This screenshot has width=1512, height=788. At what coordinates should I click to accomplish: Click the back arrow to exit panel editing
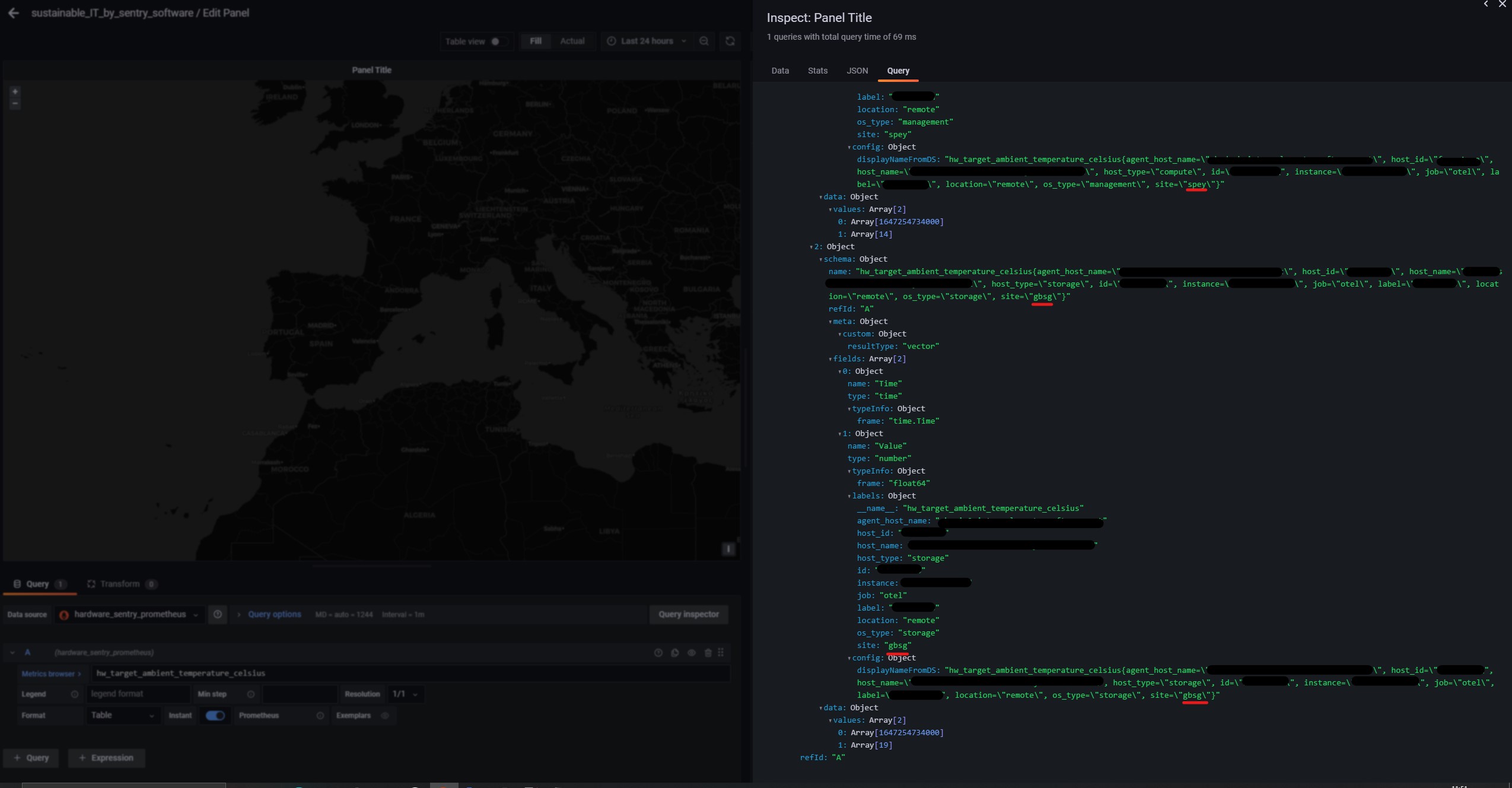13,12
